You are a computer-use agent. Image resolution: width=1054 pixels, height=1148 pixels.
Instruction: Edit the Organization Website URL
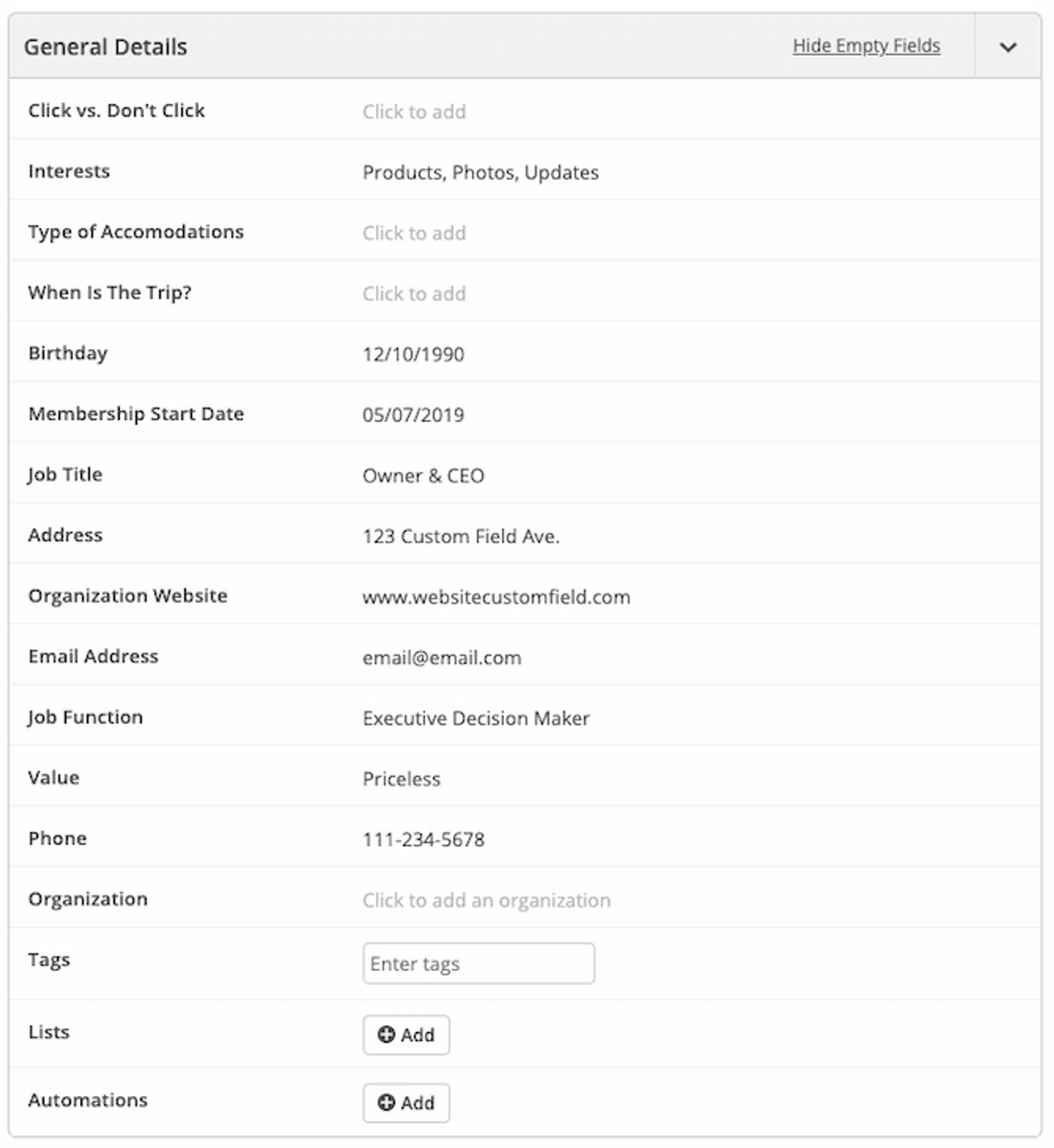pos(496,597)
